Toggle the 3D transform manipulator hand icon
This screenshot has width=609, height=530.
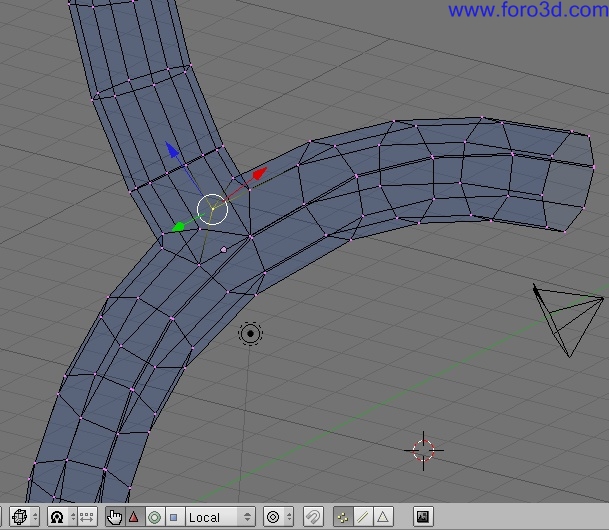point(115,517)
